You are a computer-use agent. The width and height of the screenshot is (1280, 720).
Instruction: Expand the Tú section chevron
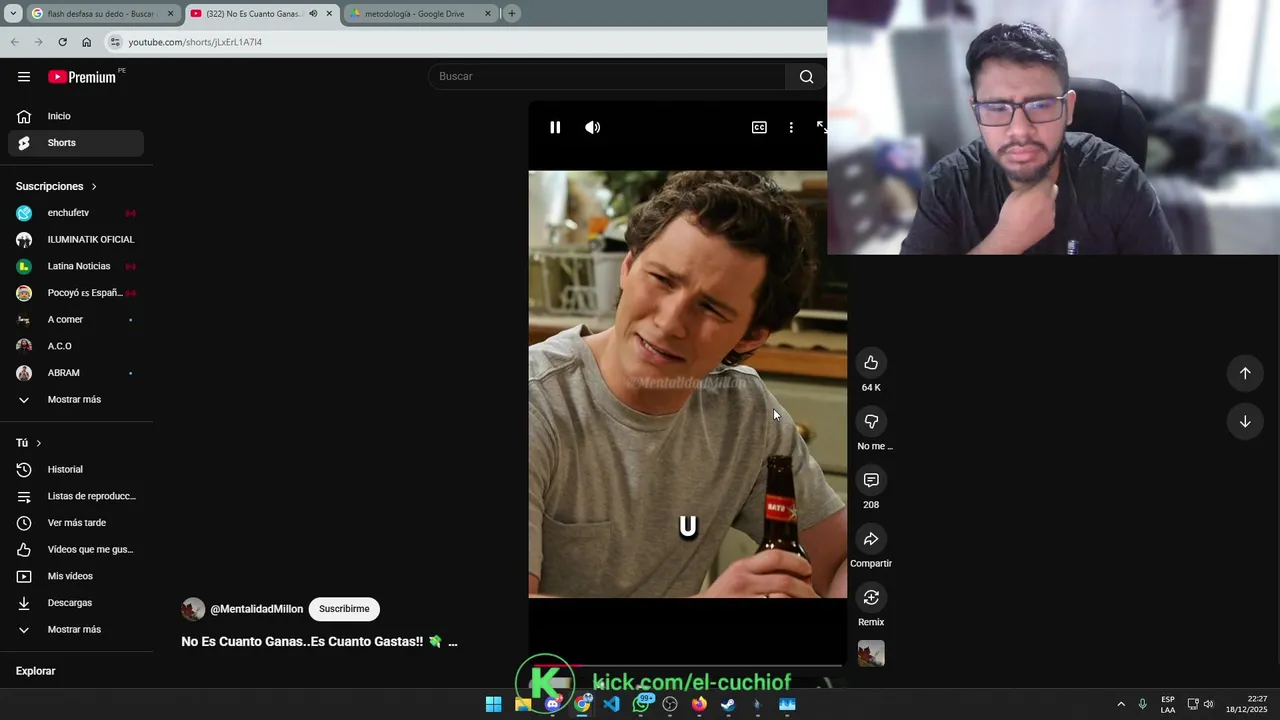(39, 443)
